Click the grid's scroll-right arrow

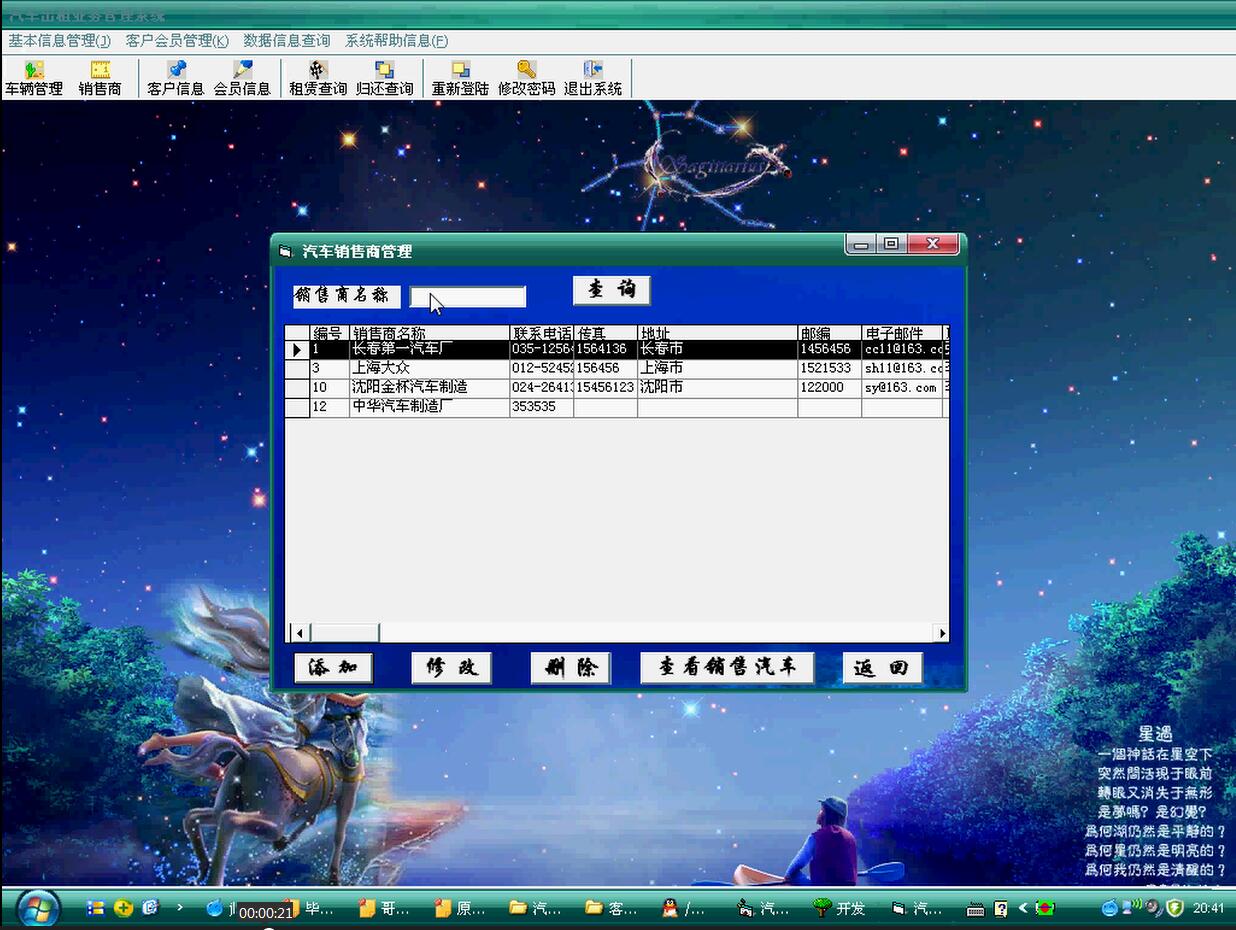(941, 632)
